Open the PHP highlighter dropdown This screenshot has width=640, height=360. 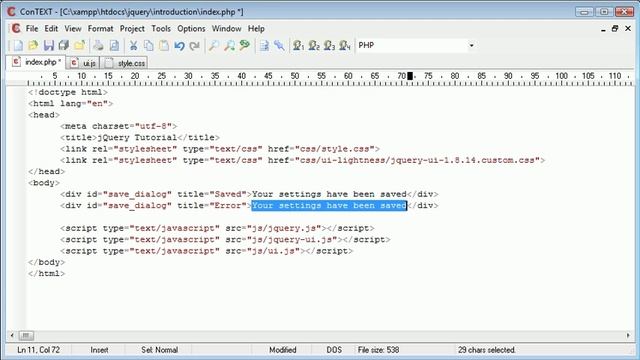click(x=471, y=45)
